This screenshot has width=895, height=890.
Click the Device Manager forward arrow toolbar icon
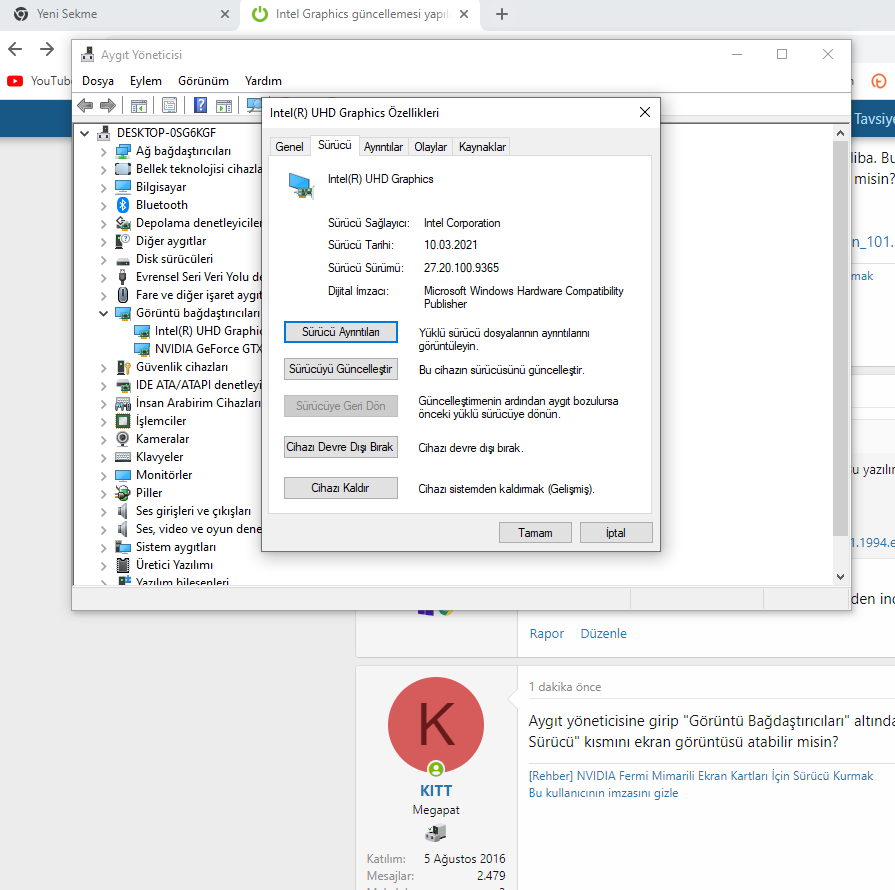(x=108, y=106)
